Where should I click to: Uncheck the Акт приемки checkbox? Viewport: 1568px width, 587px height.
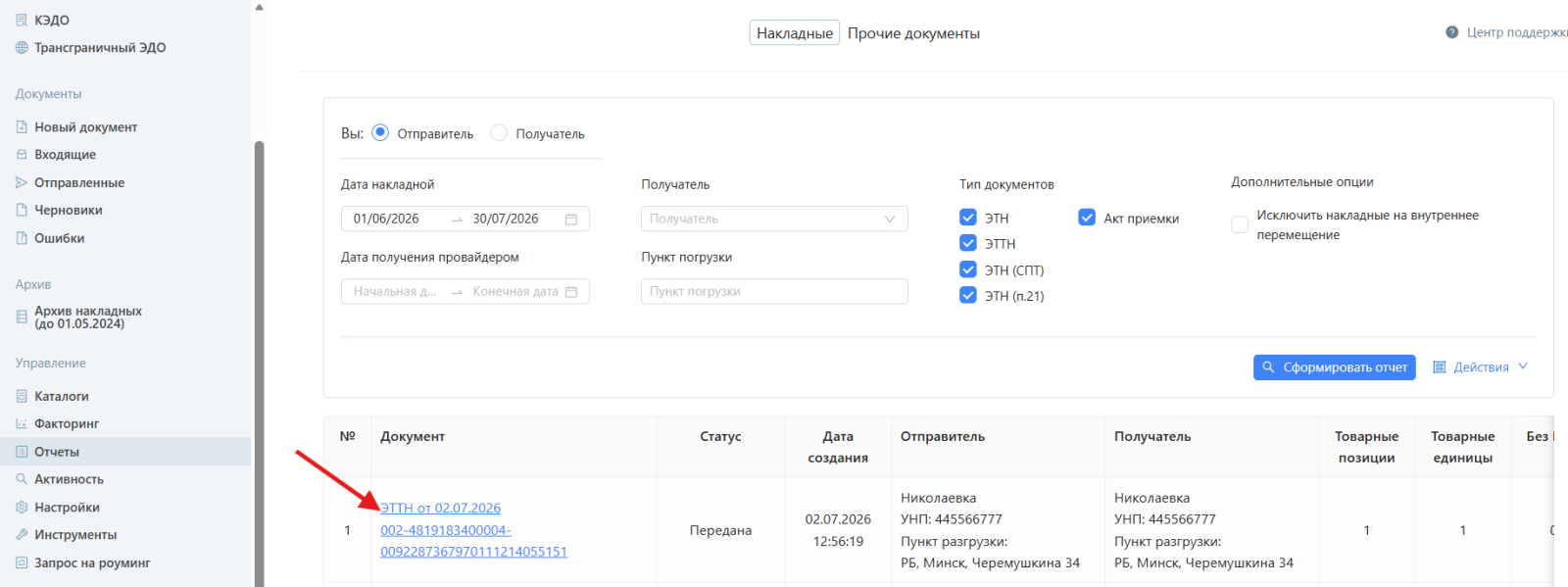[x=1087, y=218]
